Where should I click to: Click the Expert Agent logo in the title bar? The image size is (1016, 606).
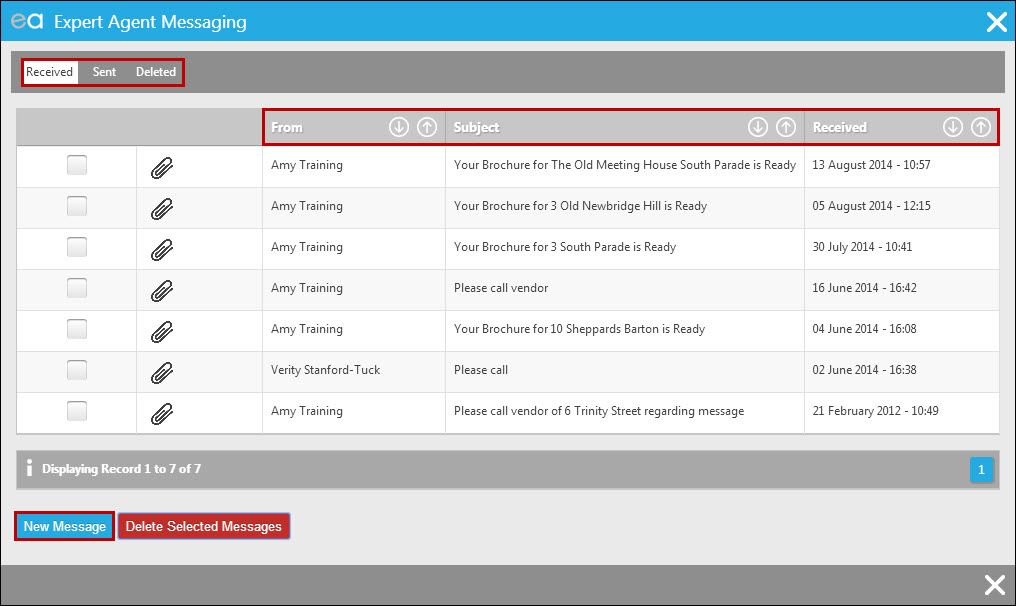[x=28, y=21]
